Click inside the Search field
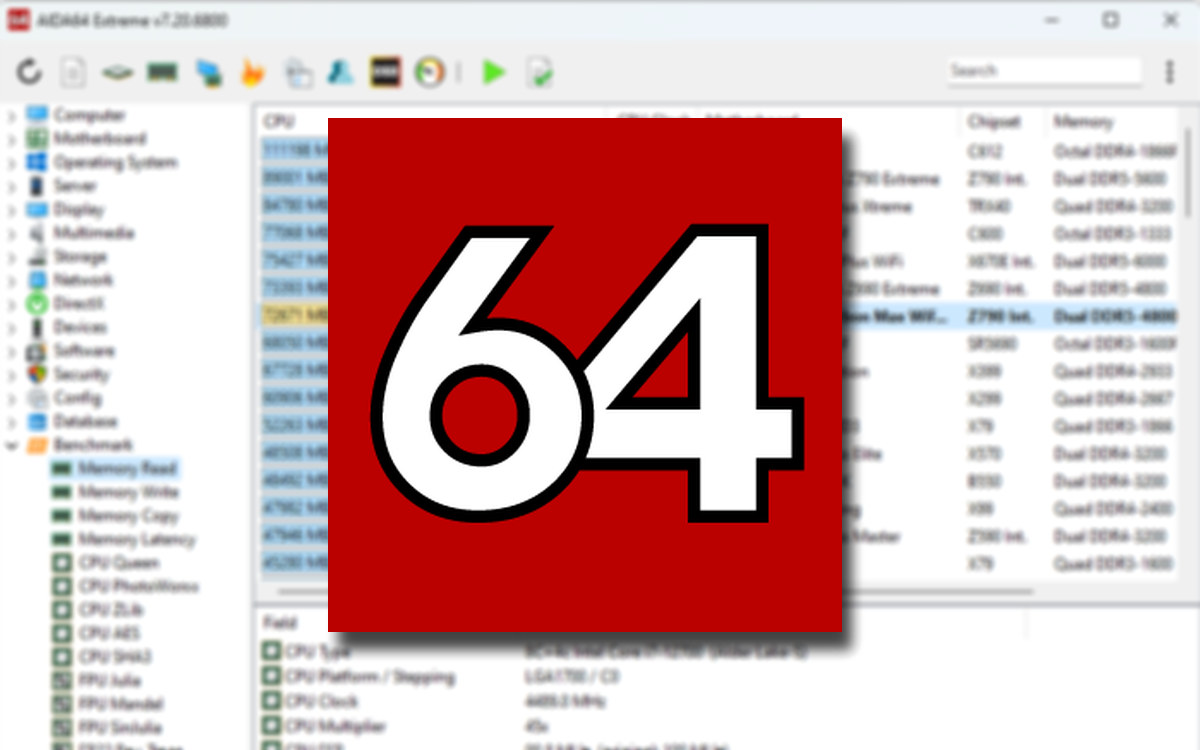1200x750 pixels. pos(1044,71)
